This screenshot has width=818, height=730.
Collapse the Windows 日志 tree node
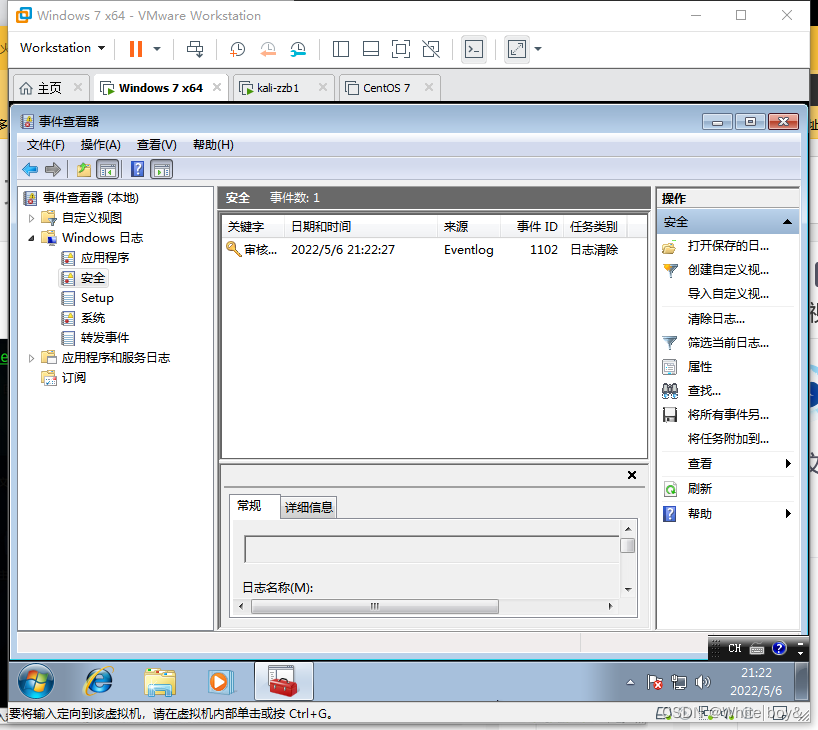pyautogui.click(x=31, y=238)
